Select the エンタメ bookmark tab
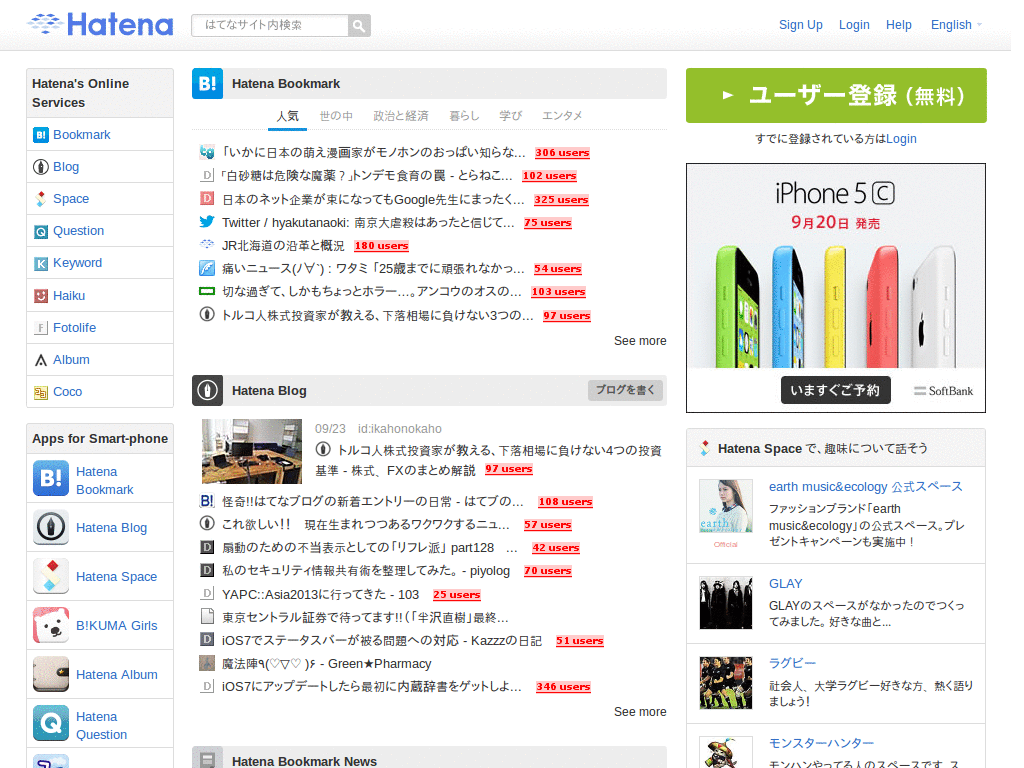 [562, 116]
